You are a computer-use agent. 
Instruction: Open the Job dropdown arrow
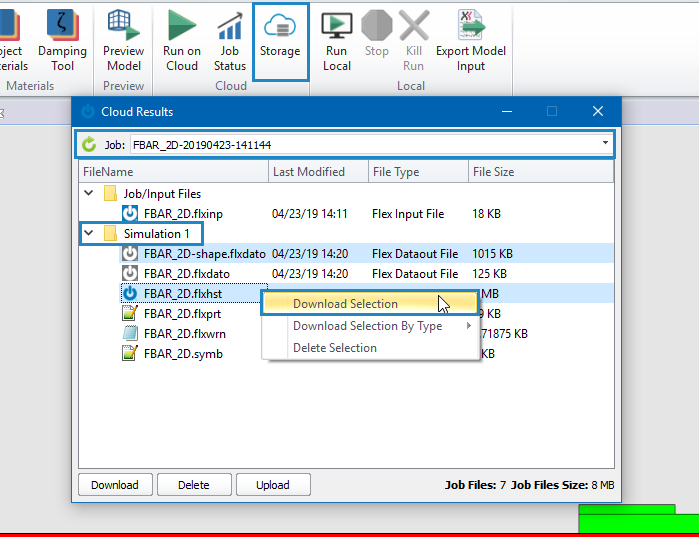(x=605, y=143)
